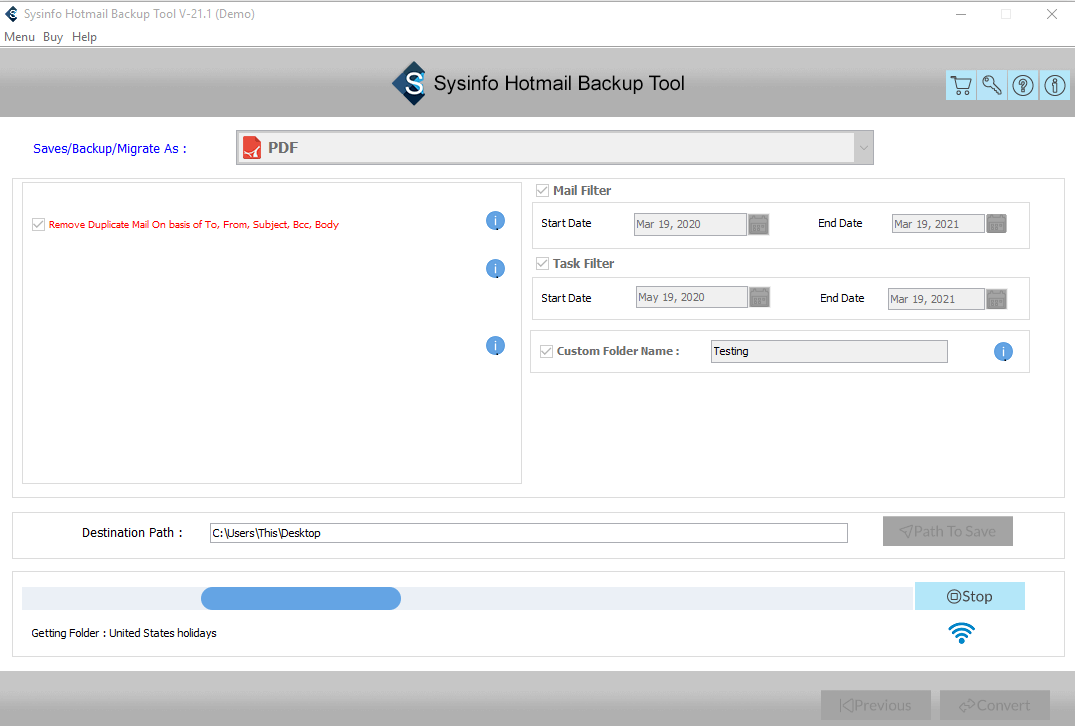1075x726 pixels.
Task: Open Task Filter Start Date calendar picker
Action: pyautogui.click(x=760, y=297)
